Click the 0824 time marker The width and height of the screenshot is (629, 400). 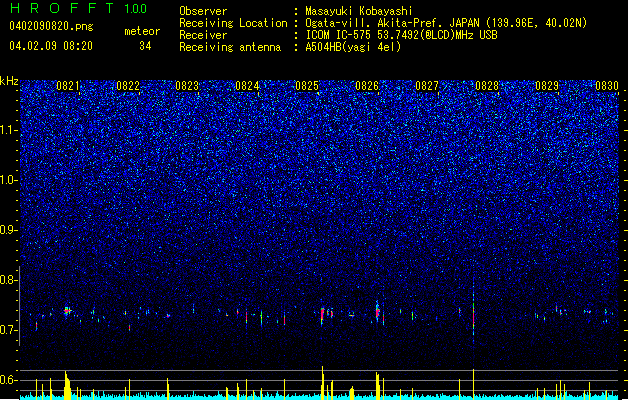click(x=247, y=86)
